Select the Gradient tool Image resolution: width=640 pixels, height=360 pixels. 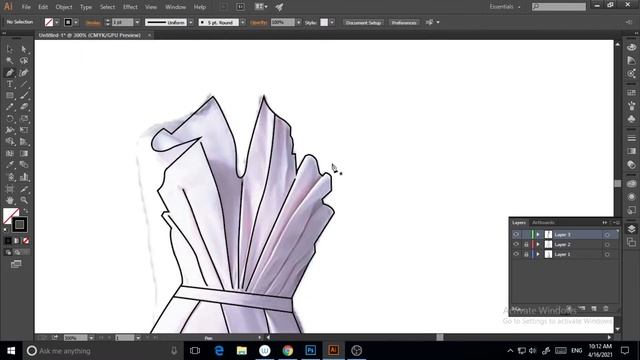click(x=24, y=153)
